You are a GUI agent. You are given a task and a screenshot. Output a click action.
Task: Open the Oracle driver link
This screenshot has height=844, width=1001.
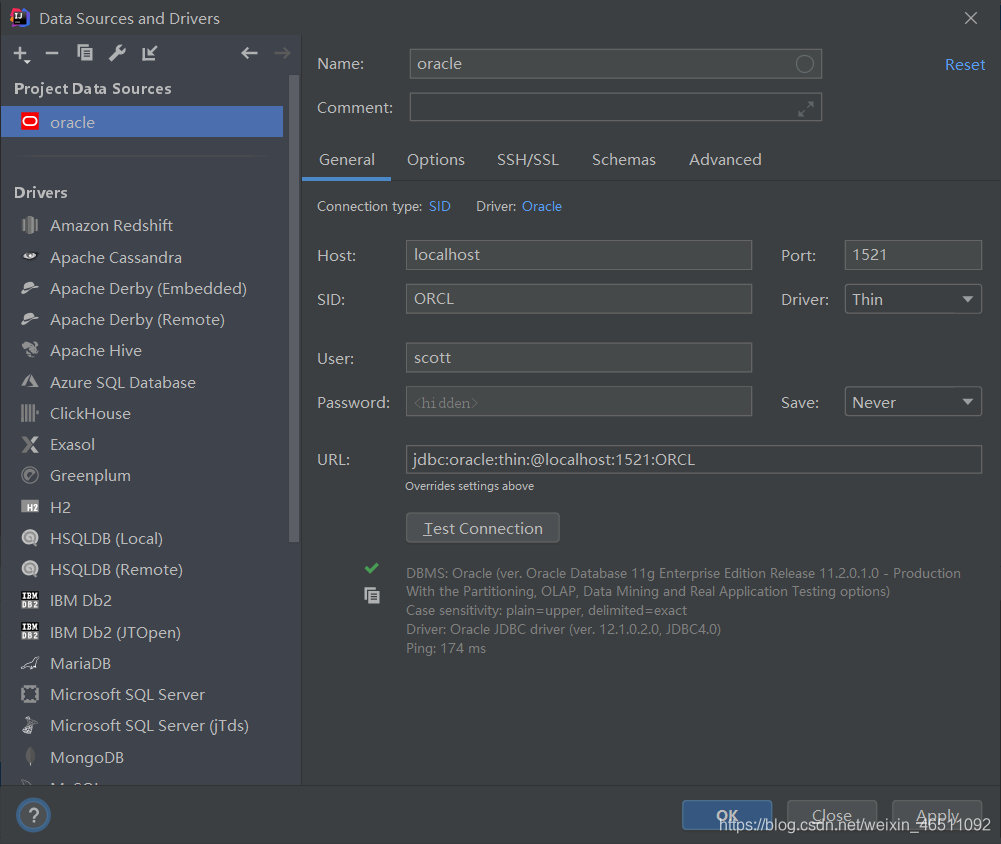coord(542,206)
